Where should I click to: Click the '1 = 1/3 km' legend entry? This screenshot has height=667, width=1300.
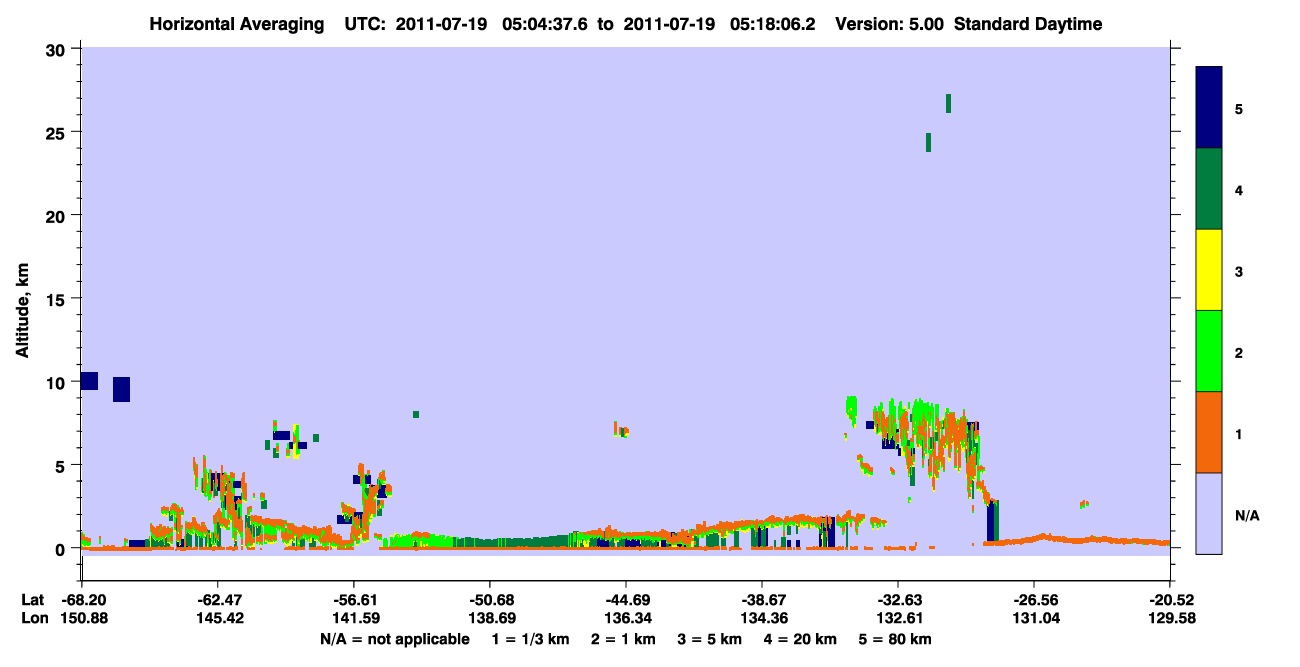coord(531,639)
